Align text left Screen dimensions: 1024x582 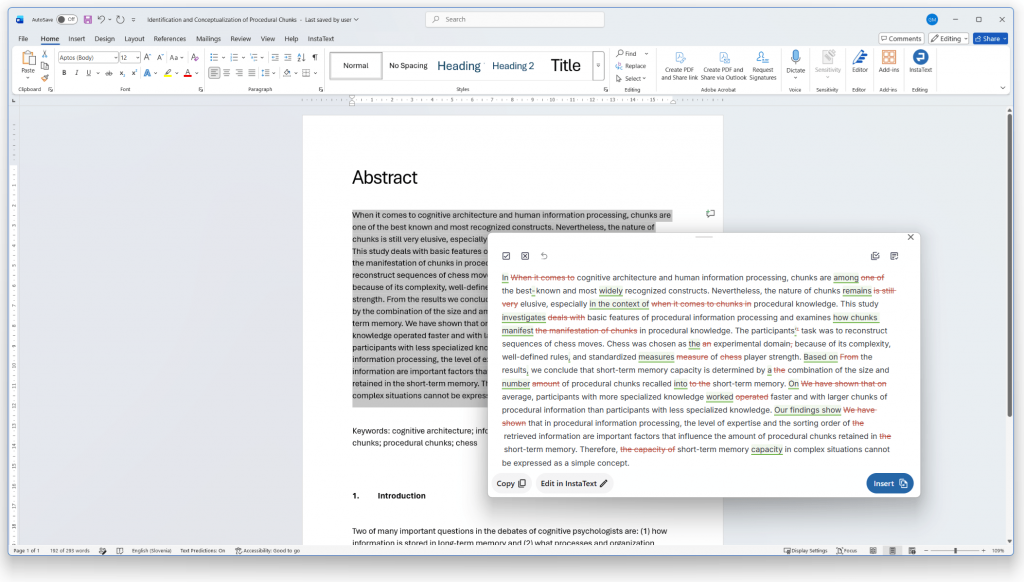(x=214, y=73)
